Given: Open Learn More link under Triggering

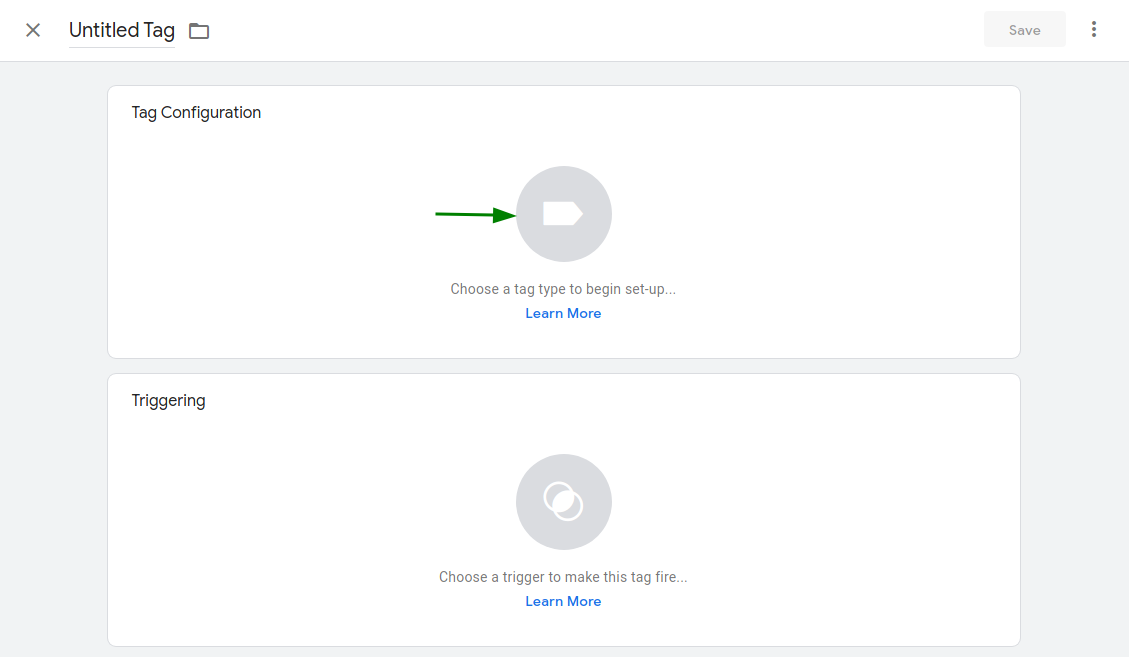Looking at the screenshot, I should 563,602.
